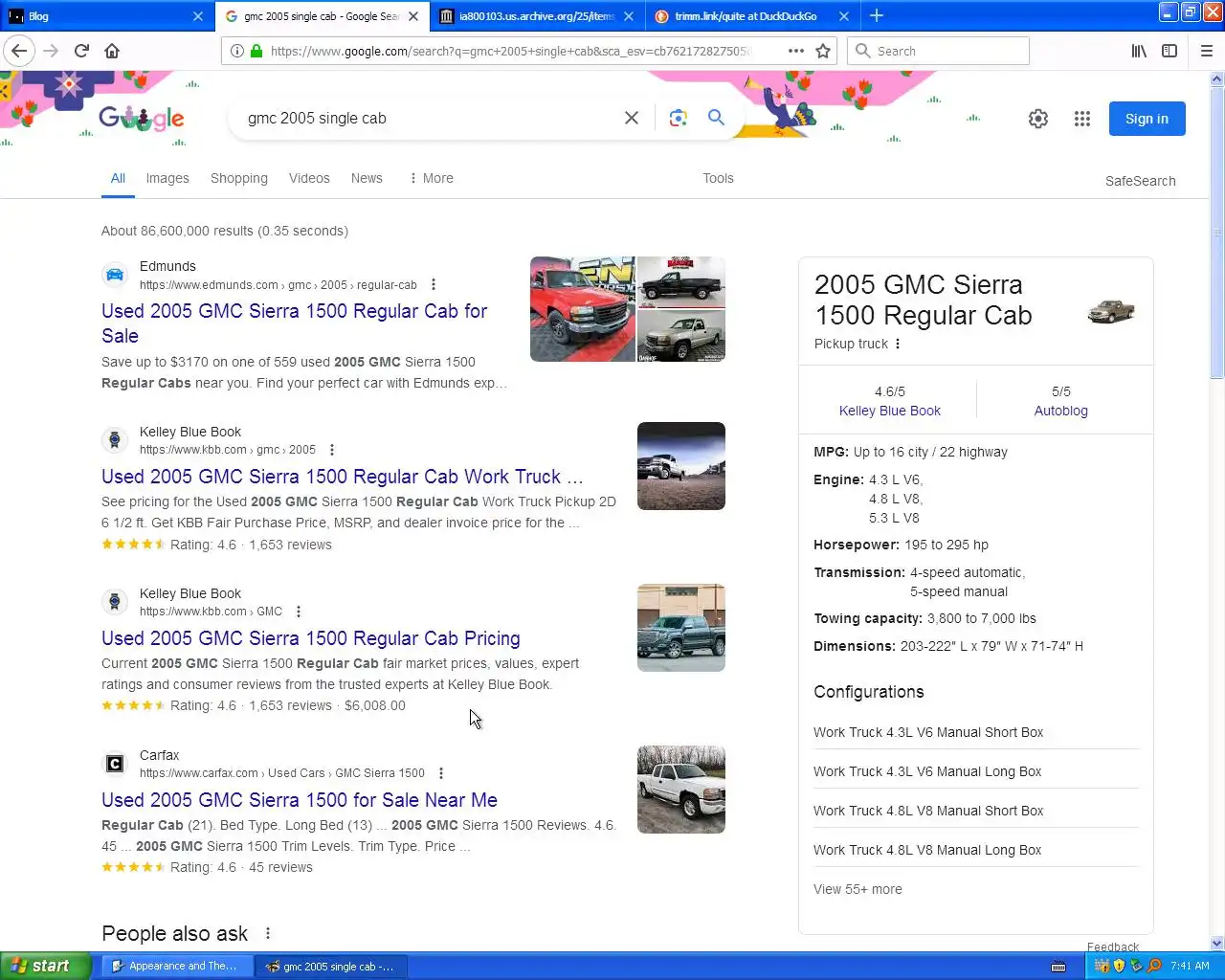
Task: Expand View 55+ more configurations
Action: point(857,889)
